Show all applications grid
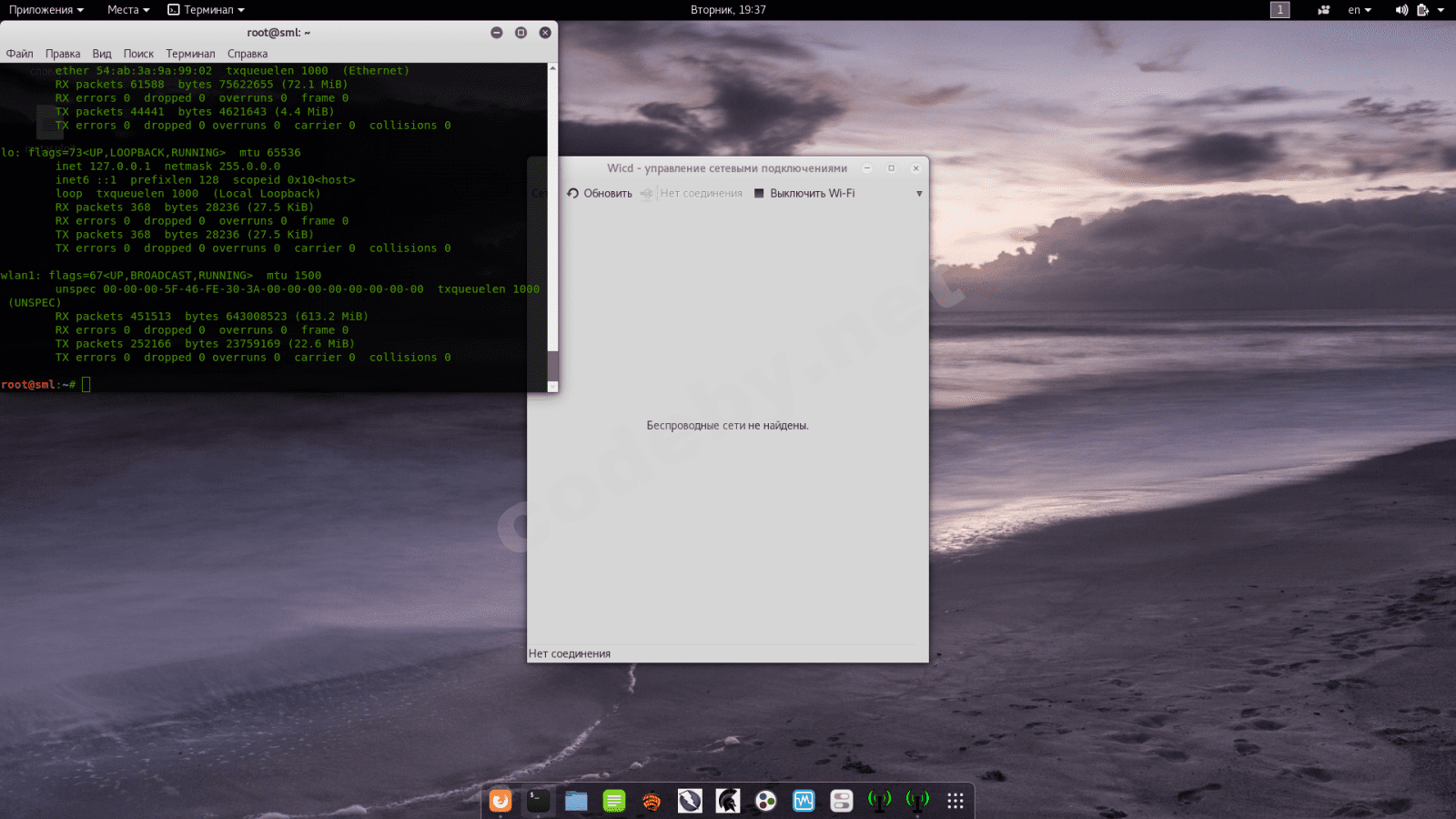Viewport: 1456px width, 819px height. [x=955, y=800]
